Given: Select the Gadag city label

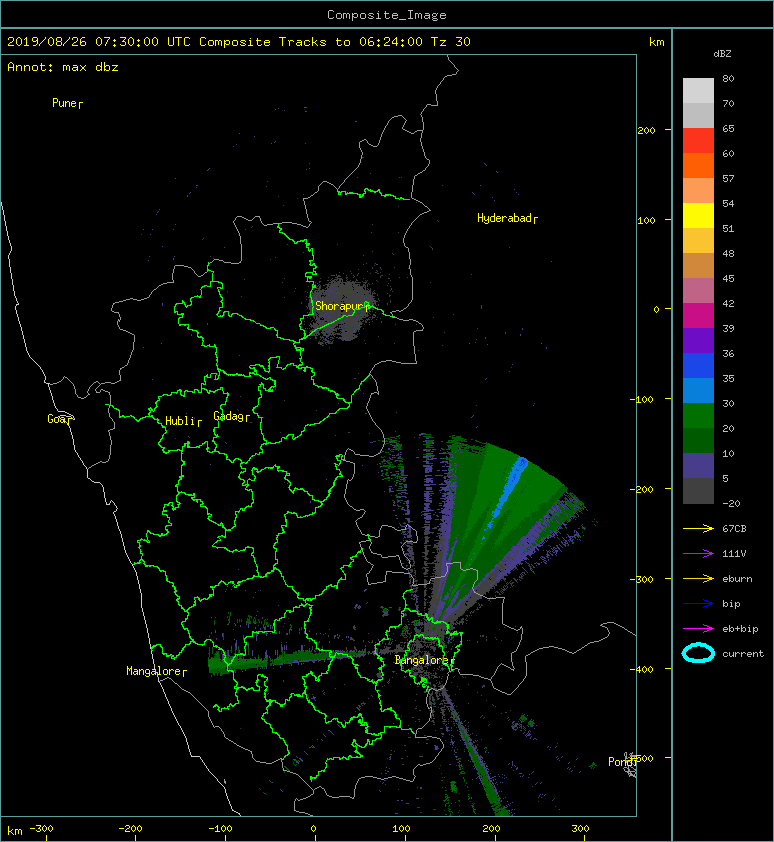Looking at the screenshot, I should click(x=232, y=416).
